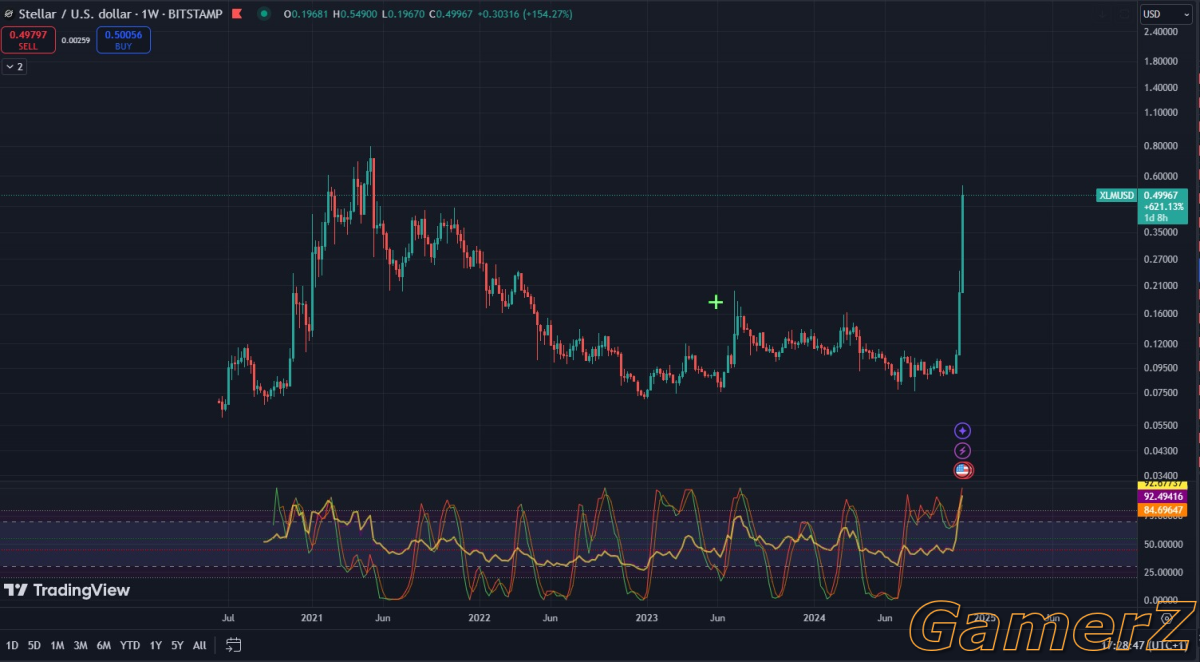
Task: Open the go-to-date calendar icon
Action: [233, 644]
